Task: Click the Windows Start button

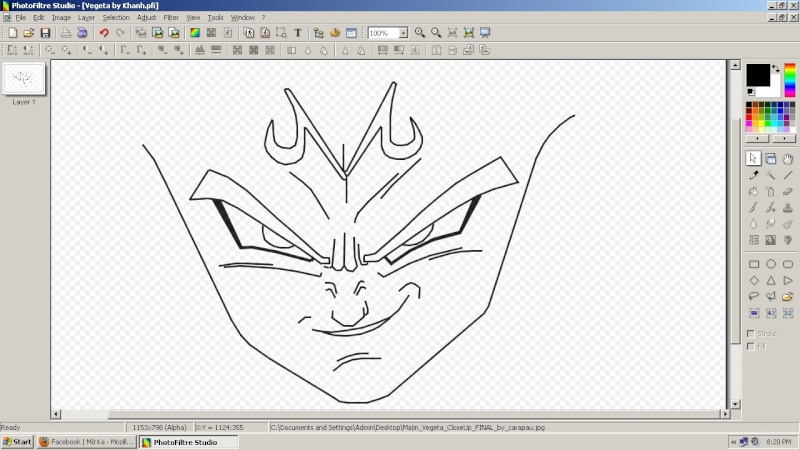Action: [x=17, y=442]
